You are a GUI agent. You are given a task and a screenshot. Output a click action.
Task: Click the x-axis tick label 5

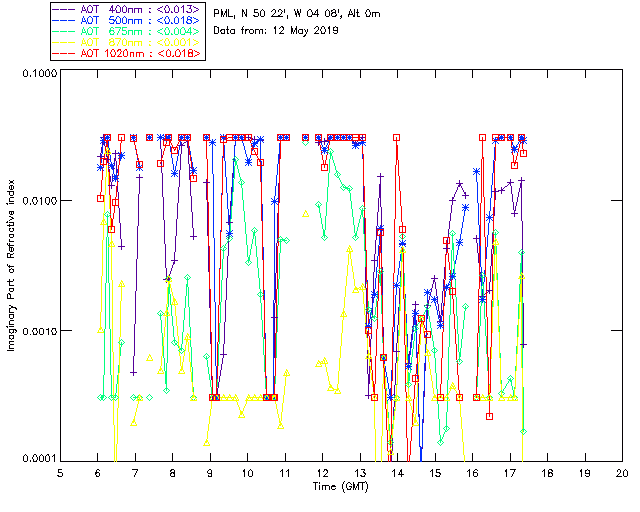(60, 474)
